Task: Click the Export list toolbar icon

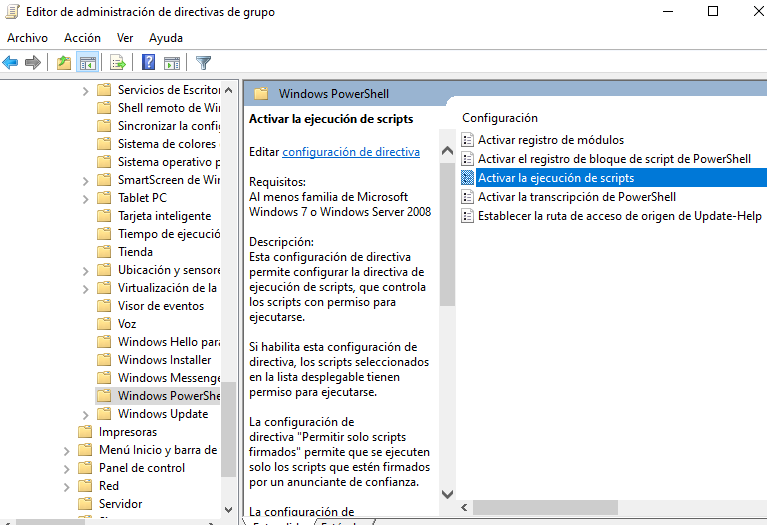Action: (118, 63)
